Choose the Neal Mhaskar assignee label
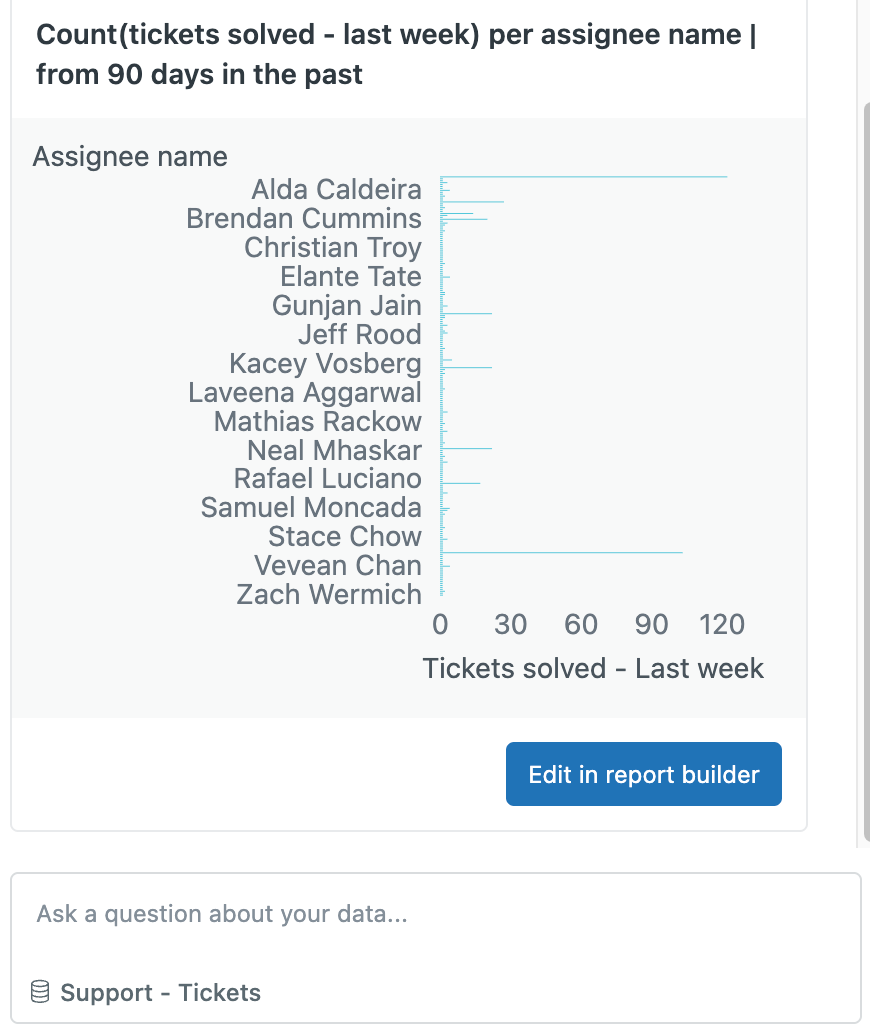The height and width of the screenshot is (1028, 870). pos(334,450)
